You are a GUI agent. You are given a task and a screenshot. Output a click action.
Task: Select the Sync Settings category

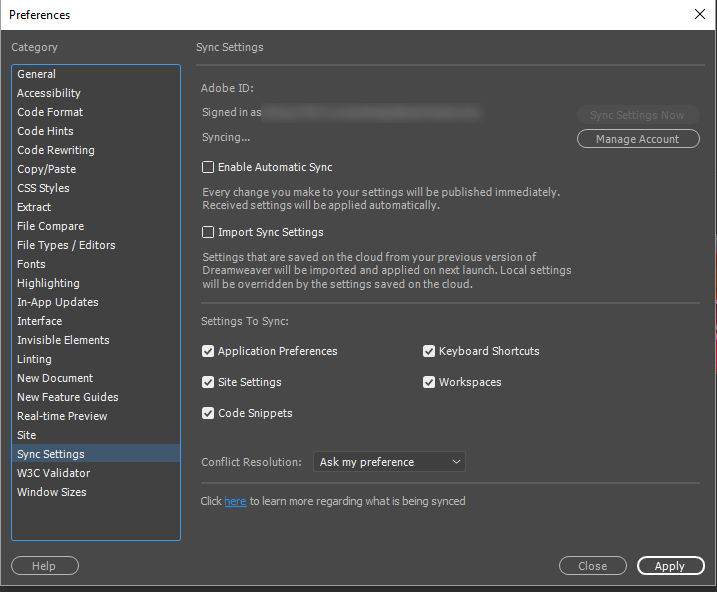(96, 454)
